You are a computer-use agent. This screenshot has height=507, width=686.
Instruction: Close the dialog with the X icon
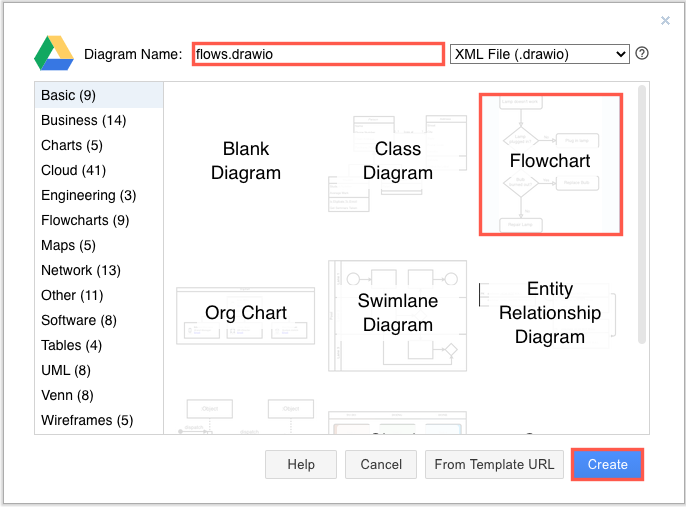(x=665, y=21)
